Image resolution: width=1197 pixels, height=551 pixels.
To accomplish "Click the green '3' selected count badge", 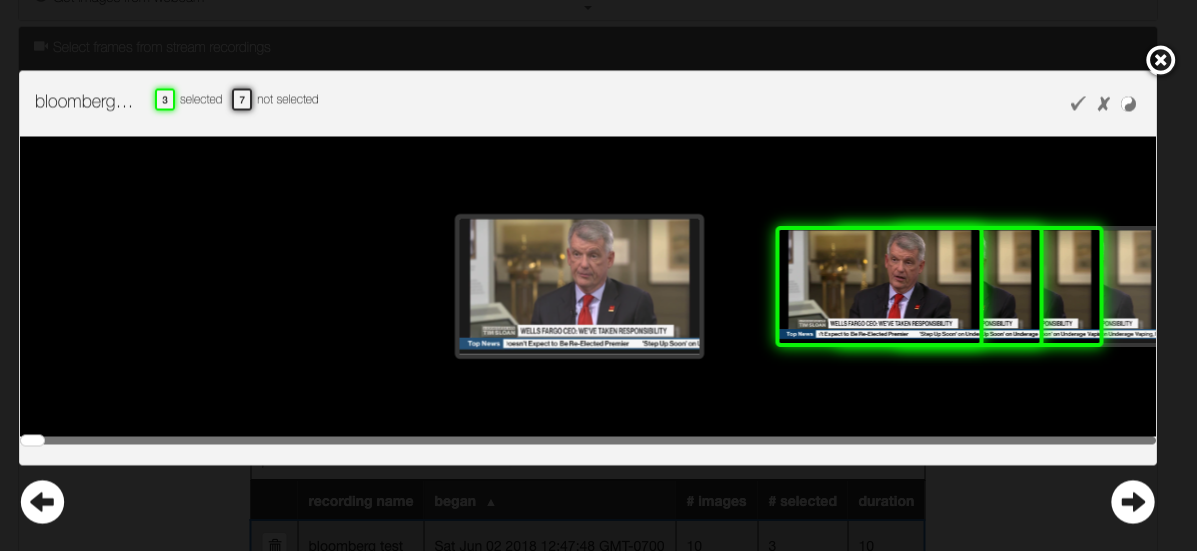I will tap(165, 100).
